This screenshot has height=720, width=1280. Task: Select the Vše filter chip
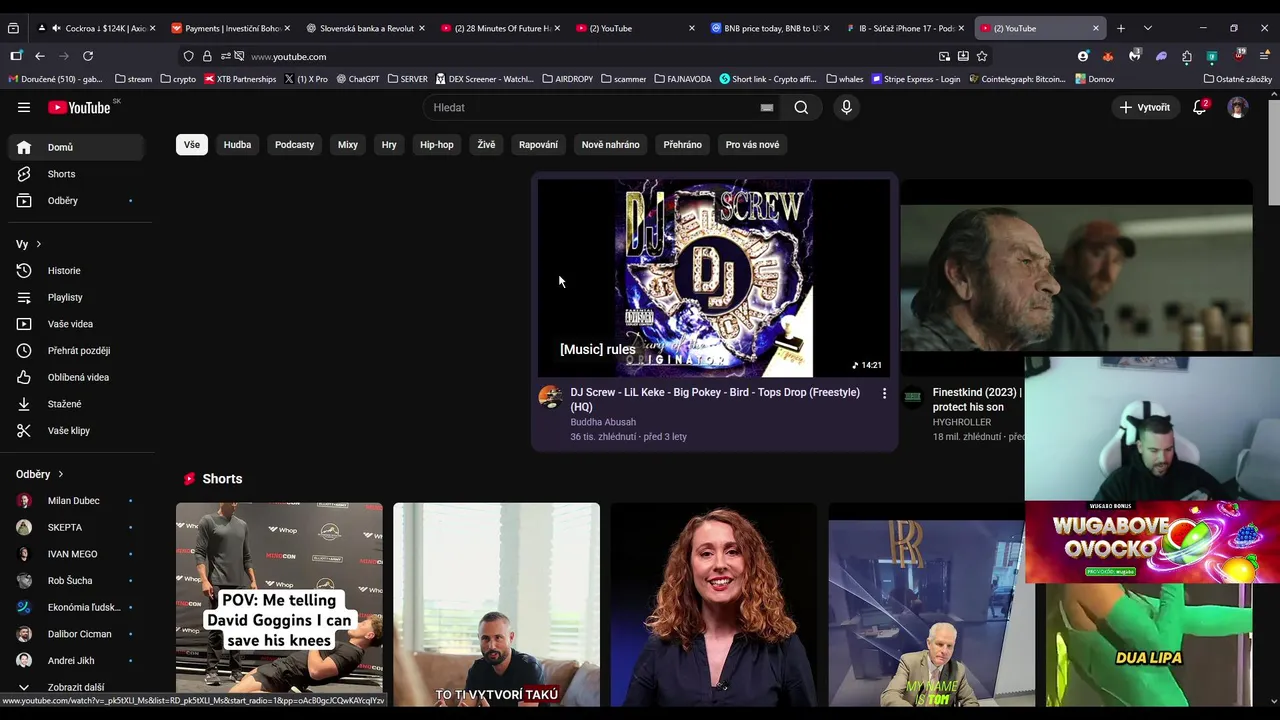[192, 144]
